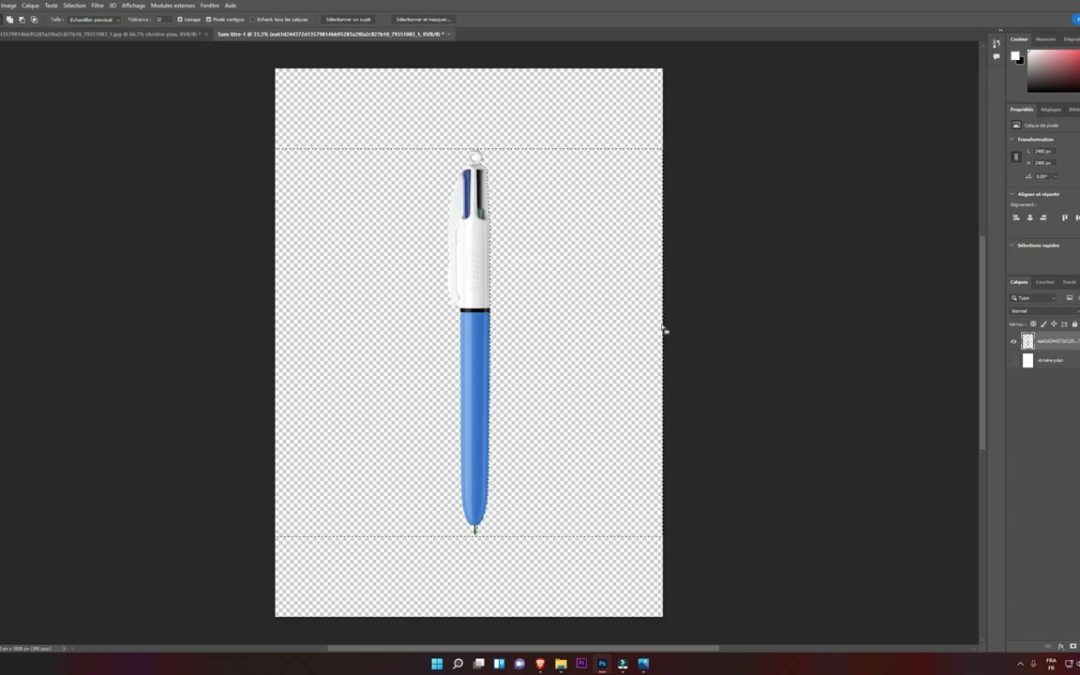Open the layer filter Type dropdown

pyautogui.click(x=1033, y=298)
